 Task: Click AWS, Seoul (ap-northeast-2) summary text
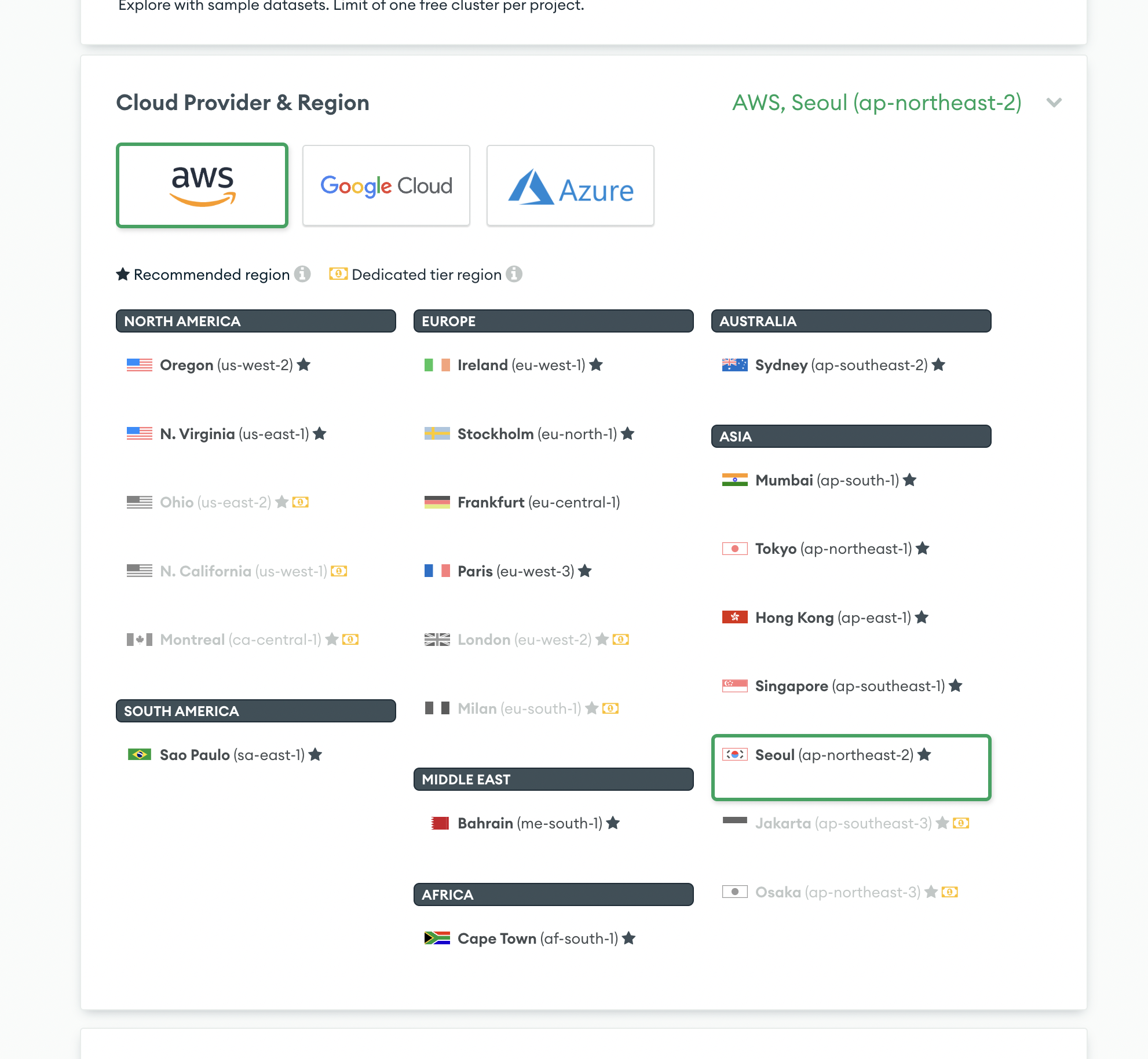click(877, 103)
